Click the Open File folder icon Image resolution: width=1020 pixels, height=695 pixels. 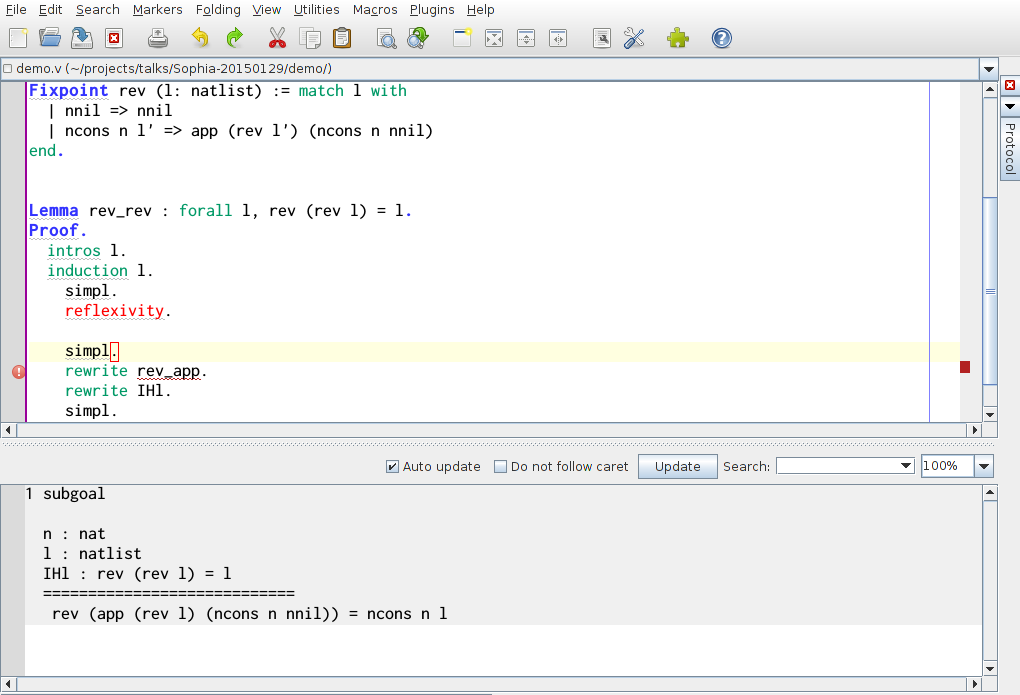click(x=49, y=38)
